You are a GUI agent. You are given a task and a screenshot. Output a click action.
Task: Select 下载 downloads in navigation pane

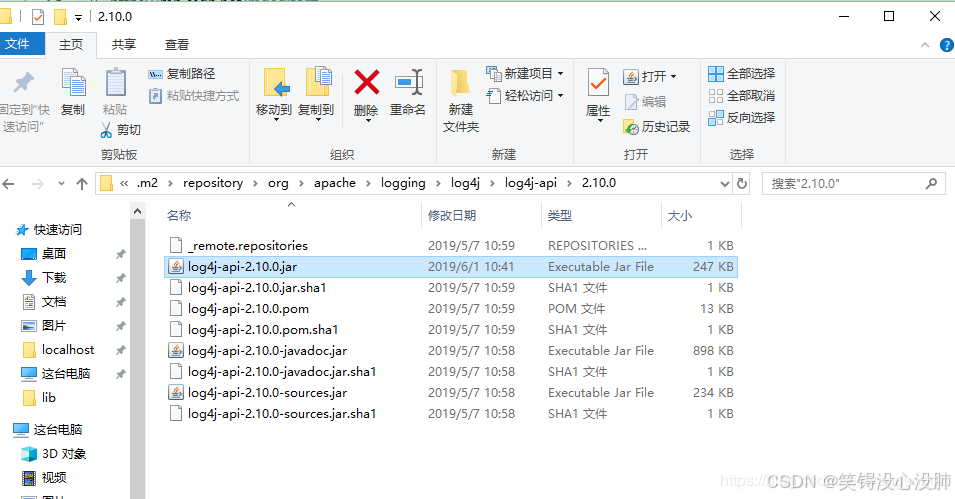click(44, 278)
